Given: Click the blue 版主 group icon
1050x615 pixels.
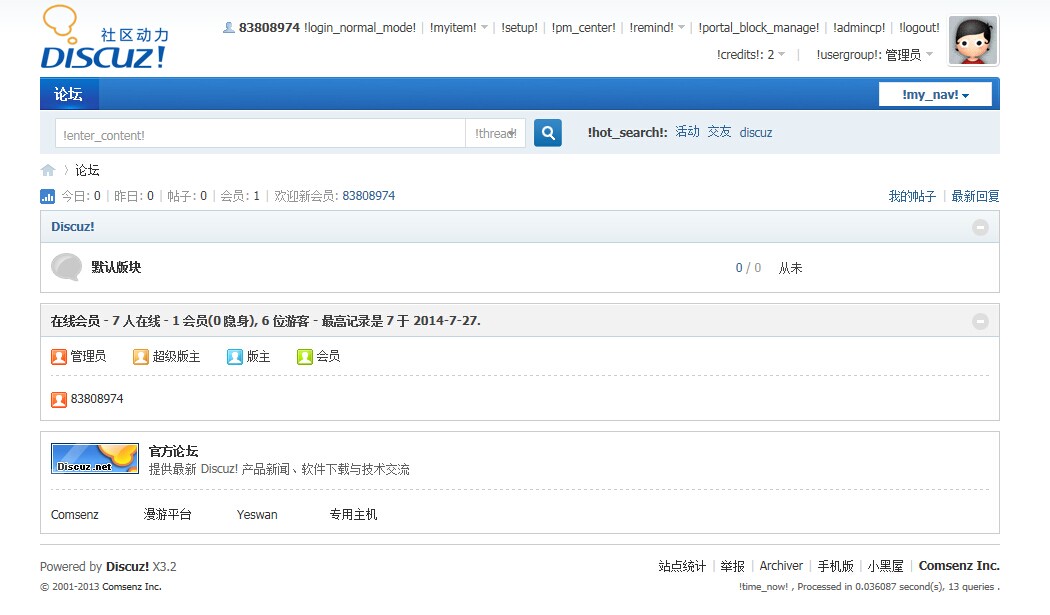Looking at the screenshot, I should pyautogui.click(x=234, y=355).
